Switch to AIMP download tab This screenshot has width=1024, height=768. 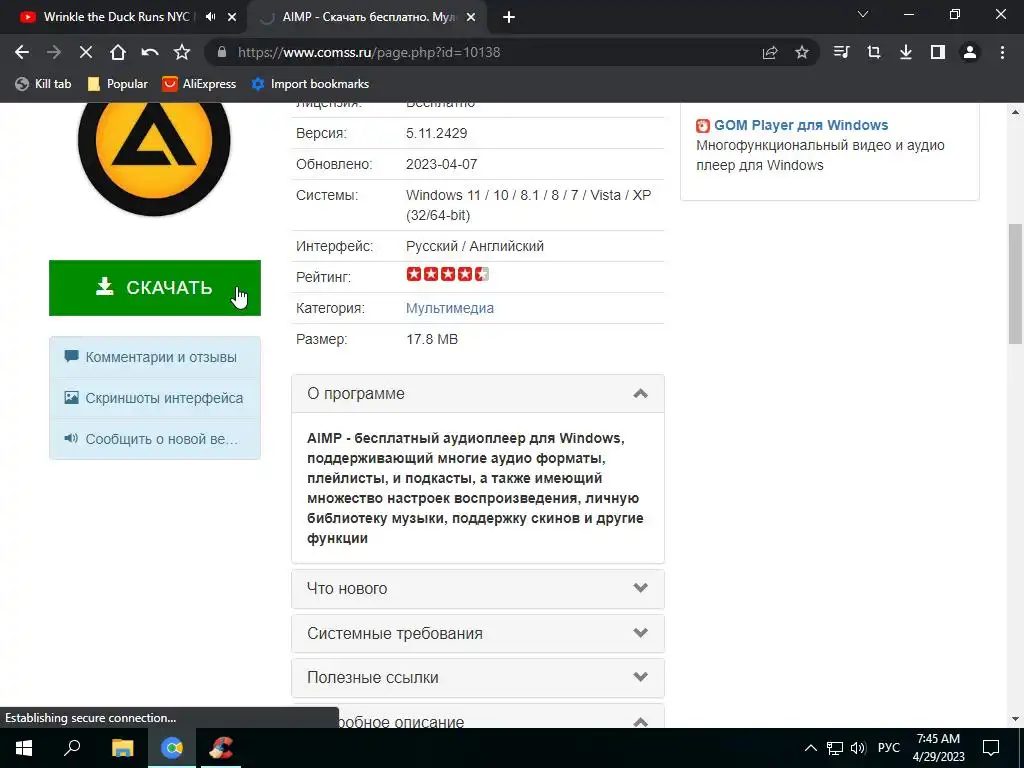[x=369, y=17]
